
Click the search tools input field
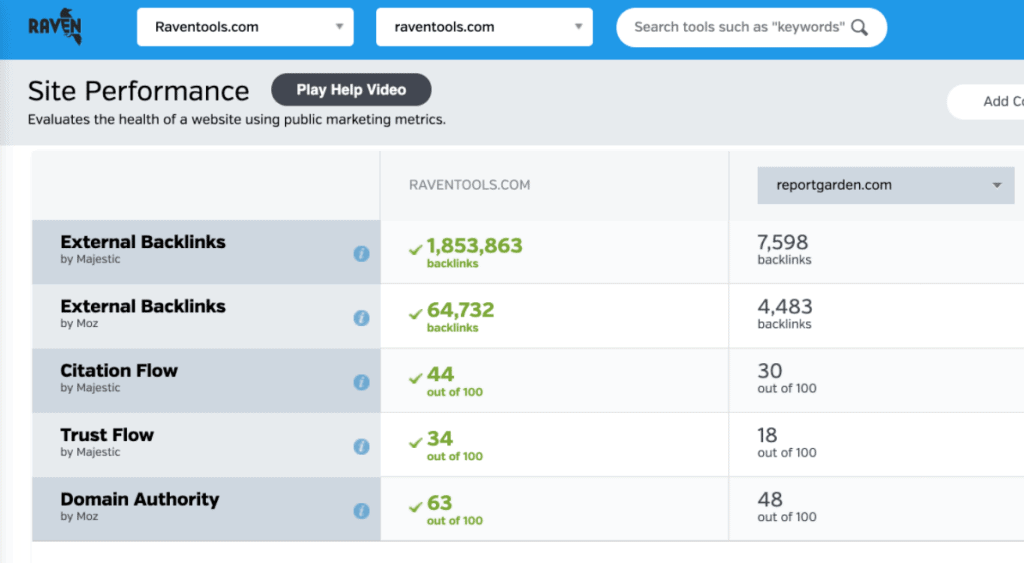pos(738,27)
